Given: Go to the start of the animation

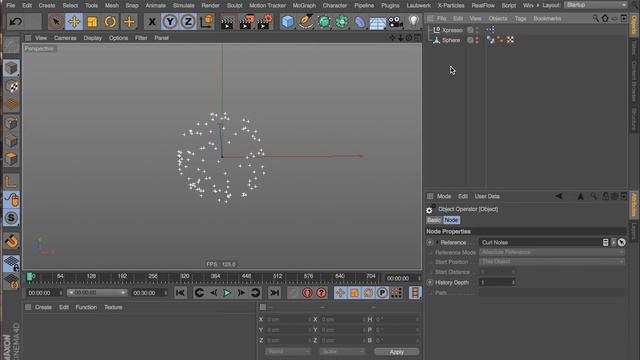Looking at the screenshot, I should [x=180, y=293].
